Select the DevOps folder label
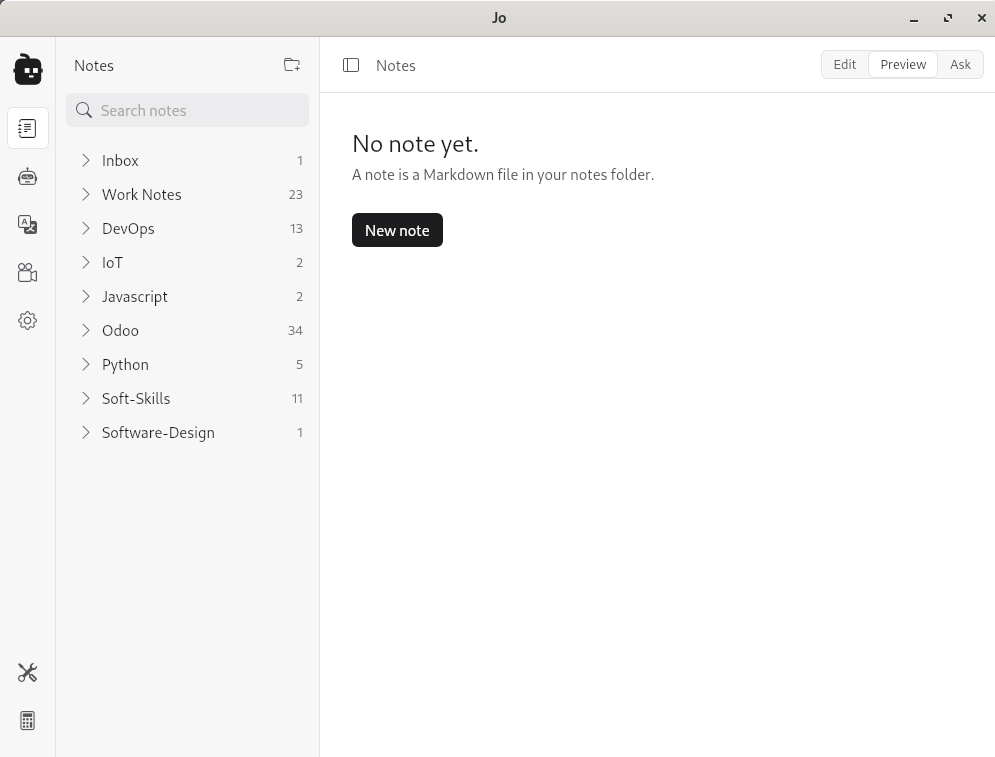This screenshot has width=995, height=757. pos(128,228)
